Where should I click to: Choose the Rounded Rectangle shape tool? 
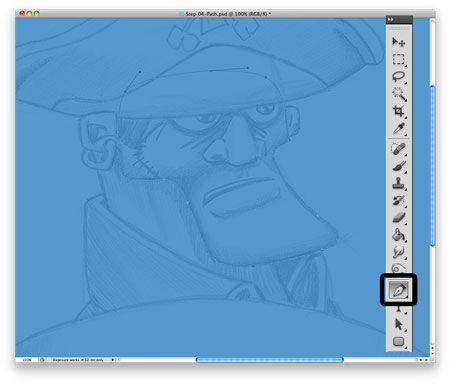click(399, 341)
